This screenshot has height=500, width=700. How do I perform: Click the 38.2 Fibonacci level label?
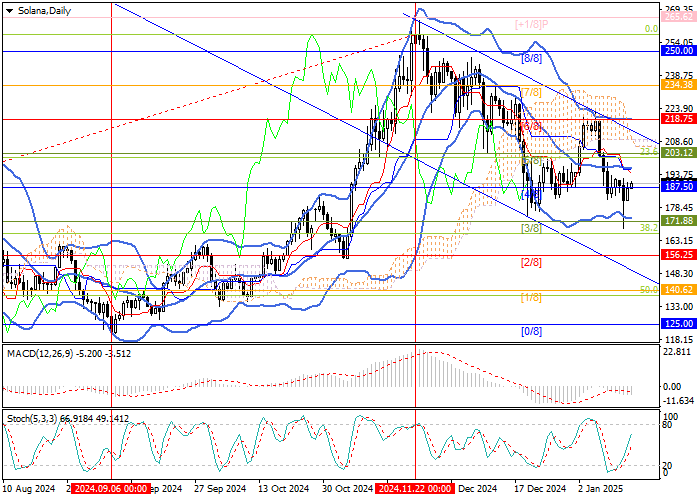[648, 228]
